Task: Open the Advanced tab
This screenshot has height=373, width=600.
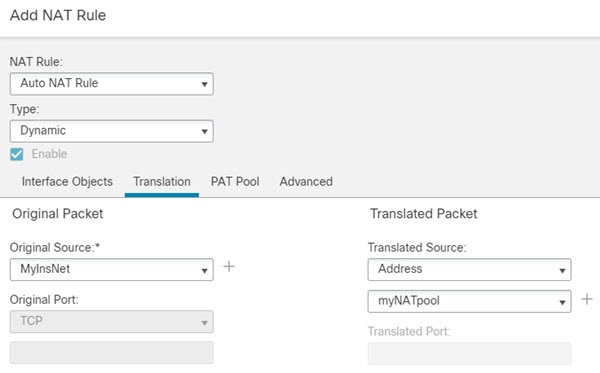Action: [306, 182]
